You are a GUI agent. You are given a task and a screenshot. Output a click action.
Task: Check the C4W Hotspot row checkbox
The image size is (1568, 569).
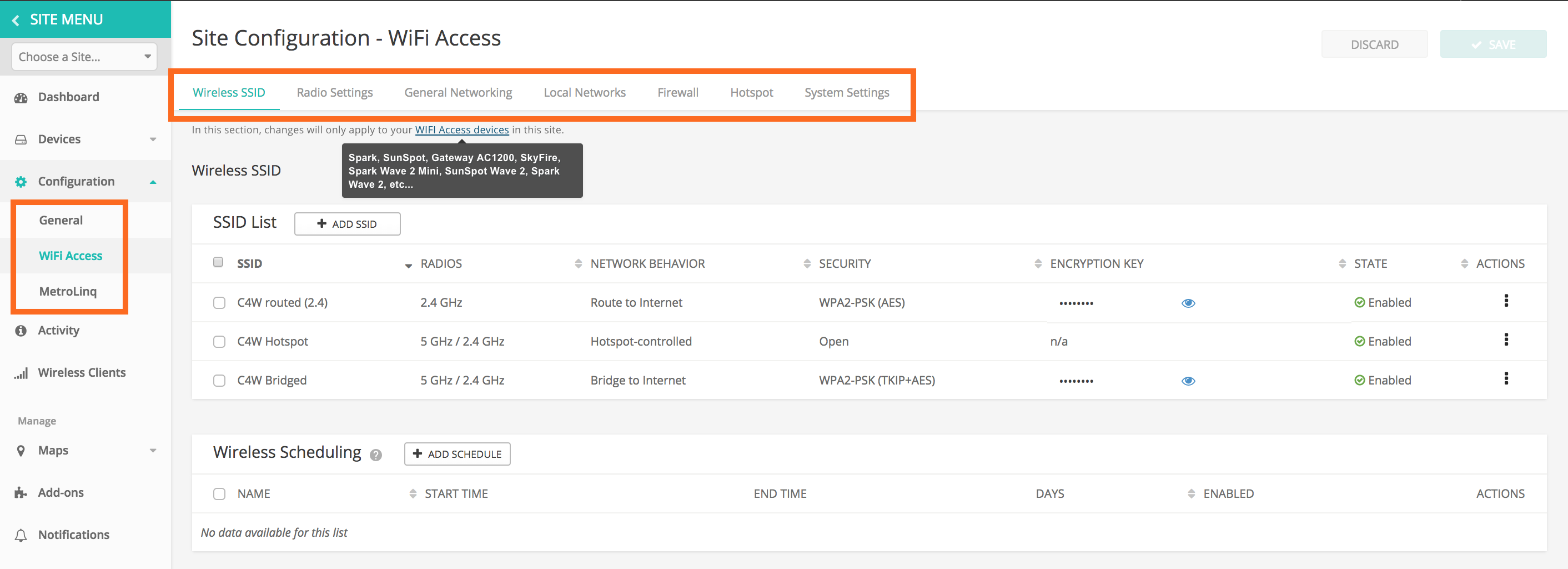pos(219,342)
